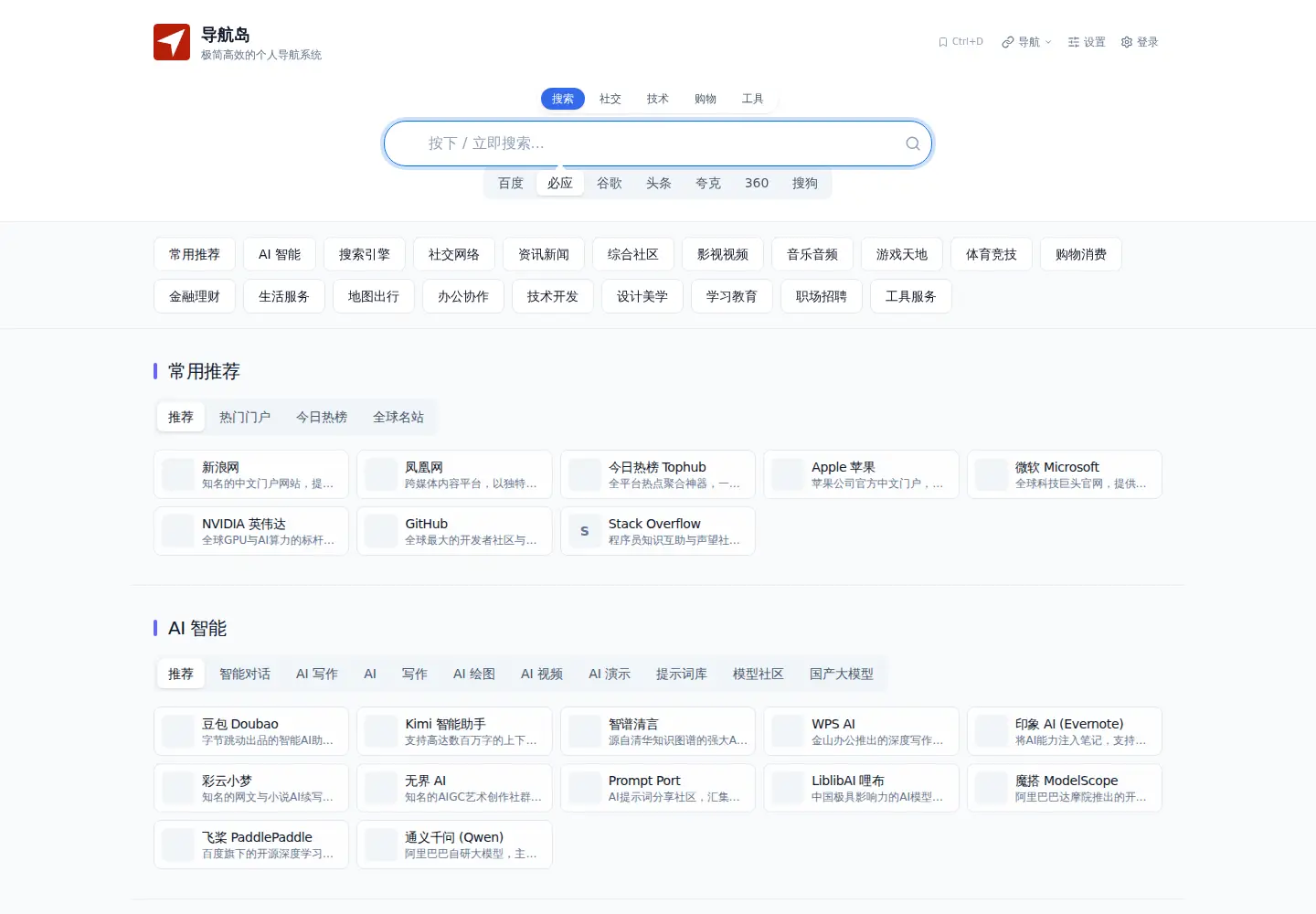Image resolution: width=1316 pixels, height=914 pixels.
Task: Open the 豆包 Doubao site card
Action: [x=251, y=731]
